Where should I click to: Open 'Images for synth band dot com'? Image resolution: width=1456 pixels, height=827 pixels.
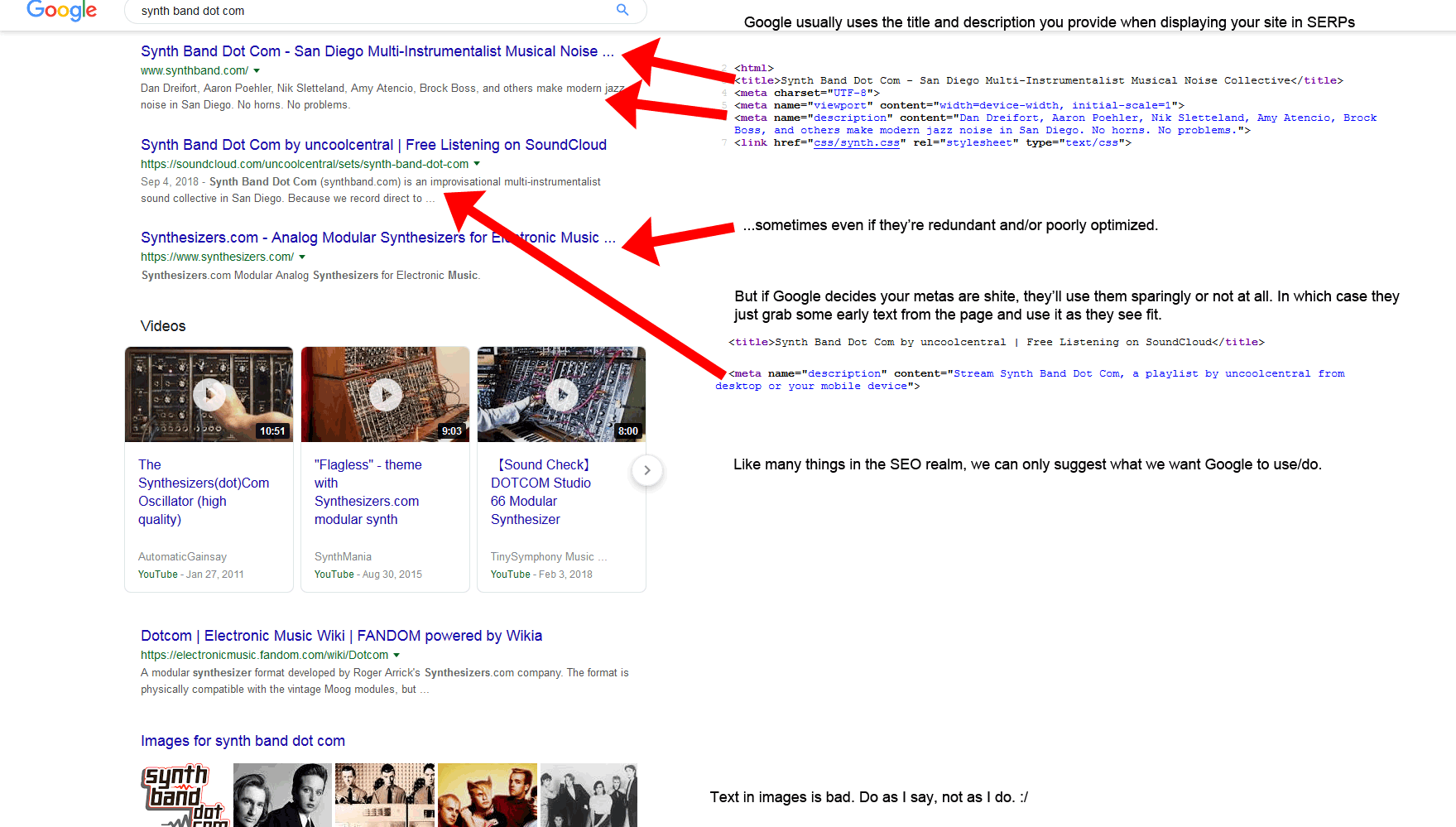pos(243,741)
